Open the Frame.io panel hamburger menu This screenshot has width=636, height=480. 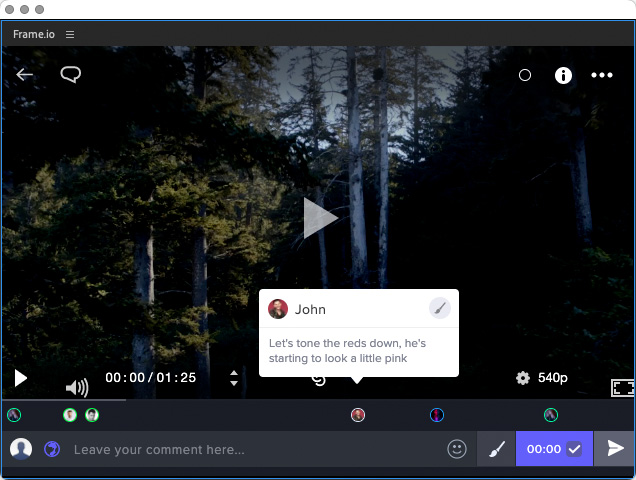coord(70,34)
